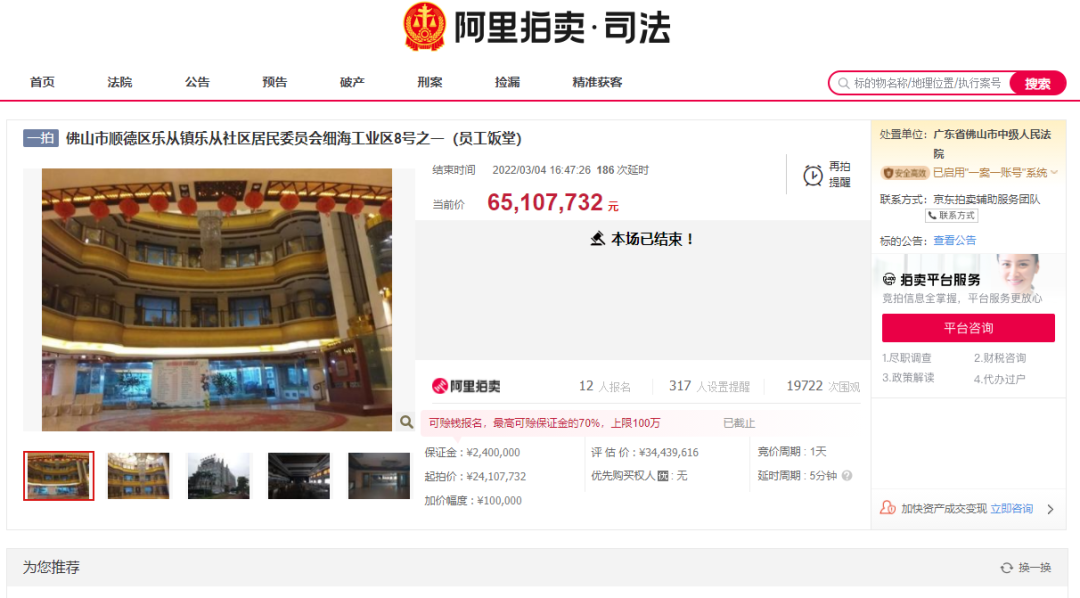Click the 已截止 status text
The height and width of the screenshot is (598, 1080).
click(x=739, y=423)
